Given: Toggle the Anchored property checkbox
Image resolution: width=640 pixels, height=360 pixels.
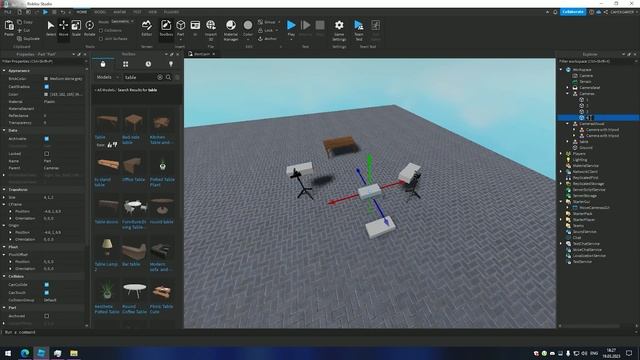Looking at the screenshot, I should [x=47, y=316].
